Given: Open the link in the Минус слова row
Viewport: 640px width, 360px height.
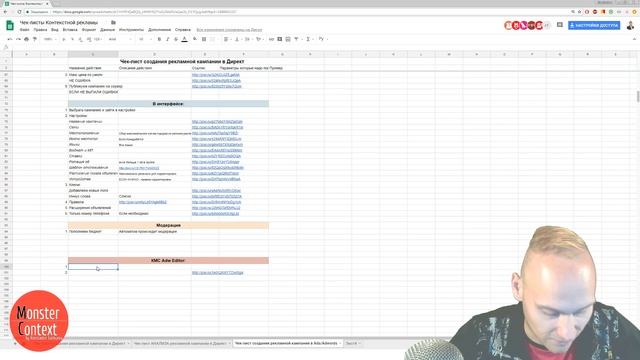Looking at the screenshot, I should 217,196.
